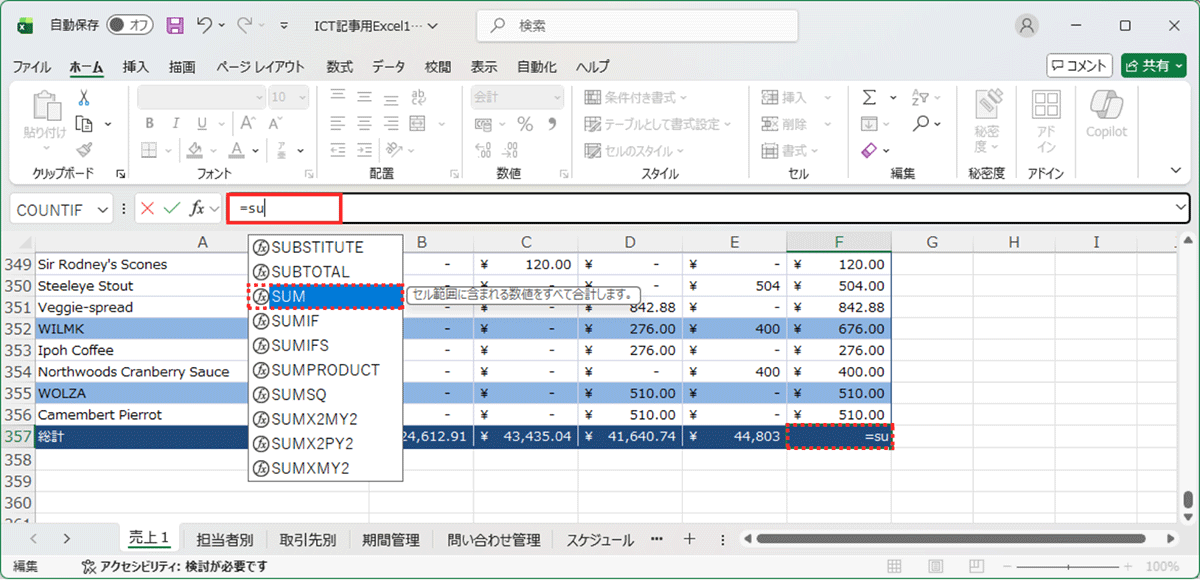Switch to the 担当者別 sheet tab
This screenshot has height=580, width=1200.
[x=224, y=540]
